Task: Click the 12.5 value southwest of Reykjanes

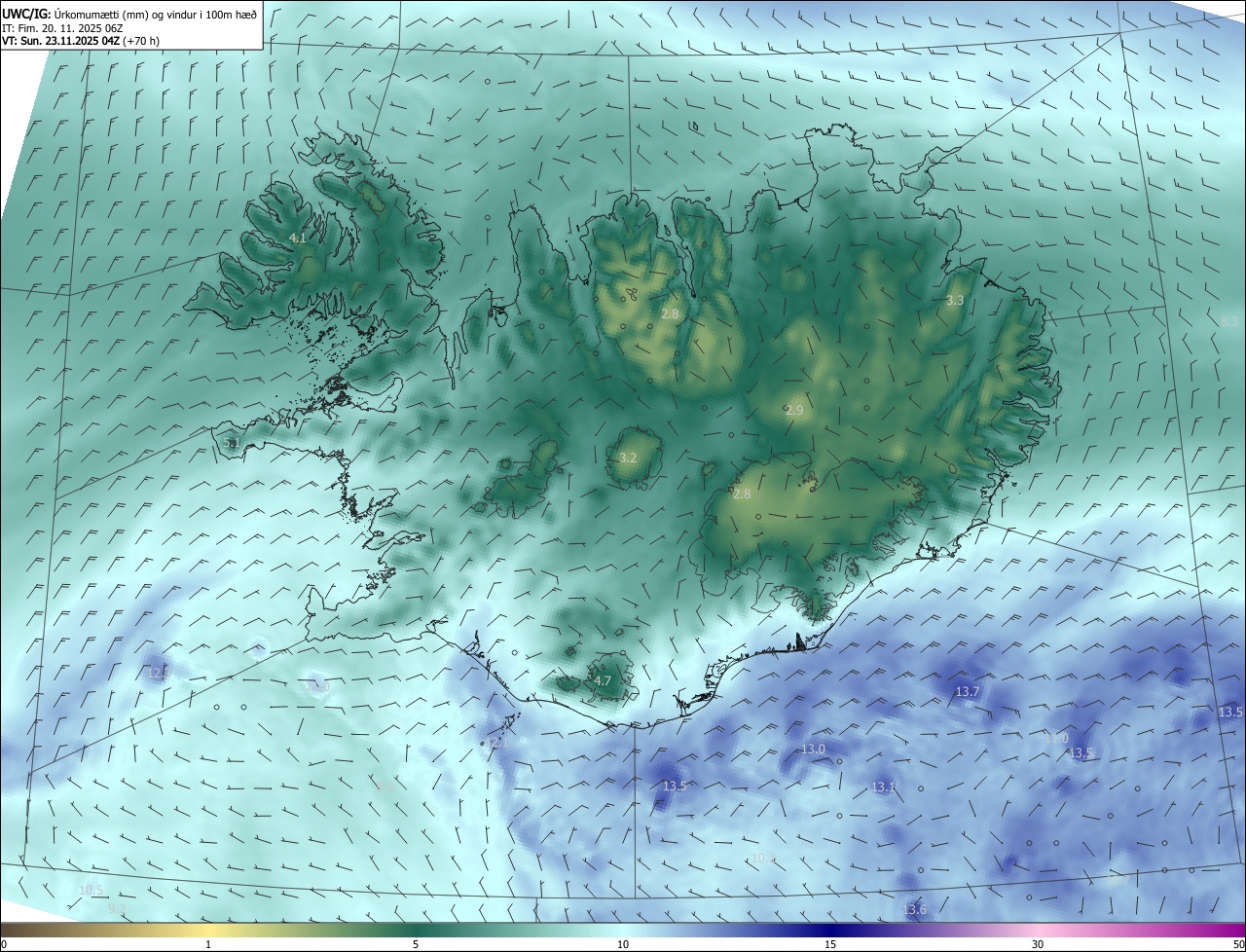Action: [x=159, y=673]
